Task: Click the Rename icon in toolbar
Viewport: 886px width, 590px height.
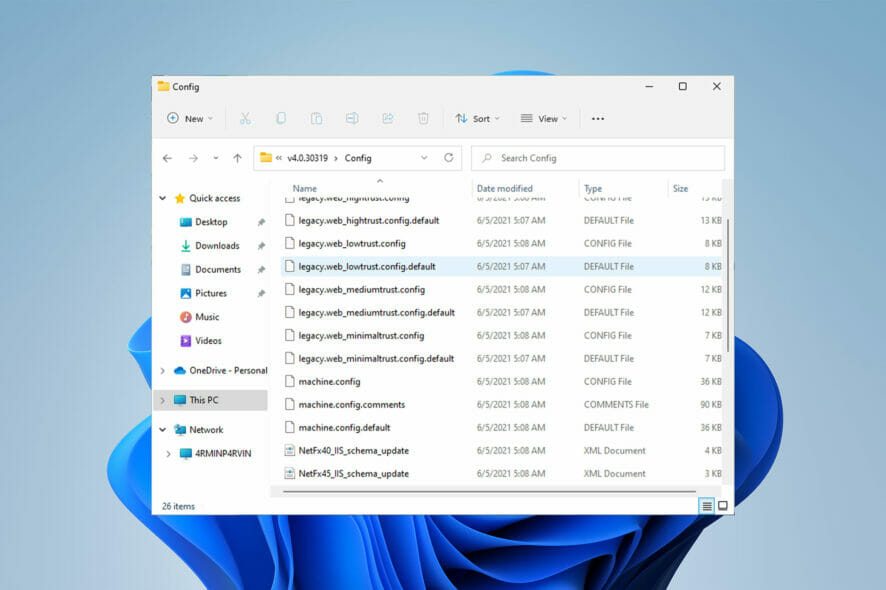Action: (x=352, y=118)
